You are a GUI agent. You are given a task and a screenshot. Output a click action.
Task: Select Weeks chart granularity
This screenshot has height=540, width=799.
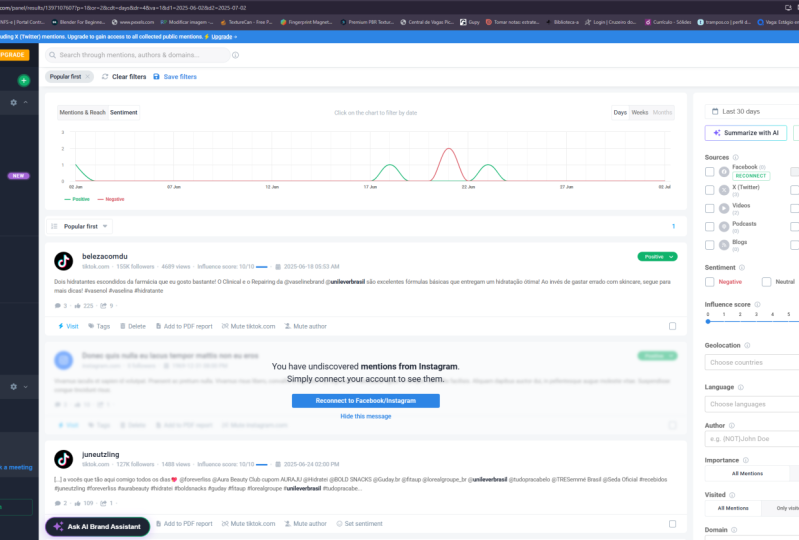[x=640, y=113]
